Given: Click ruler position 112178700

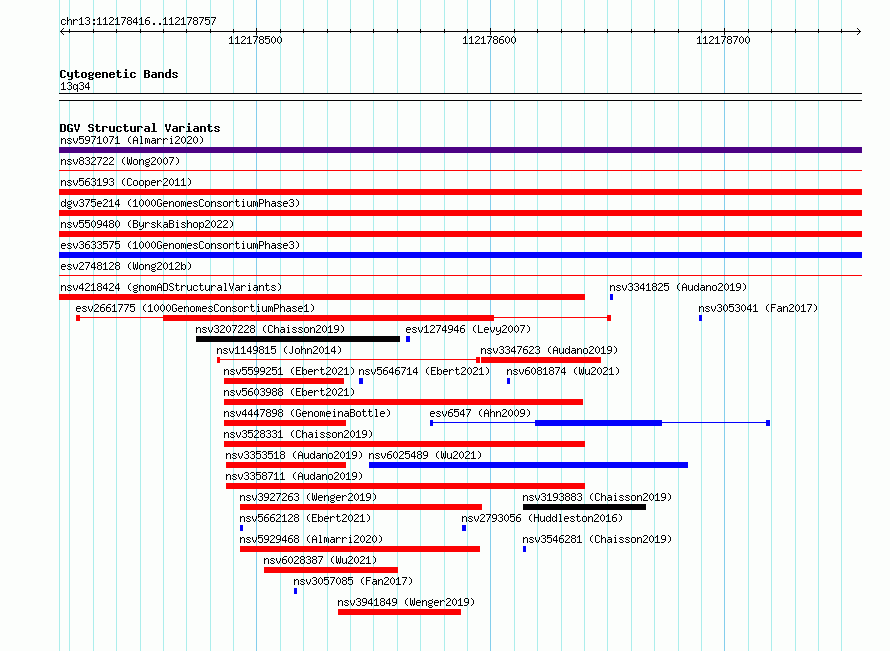Looking at the screenshot, I should (x=723, y=40).
